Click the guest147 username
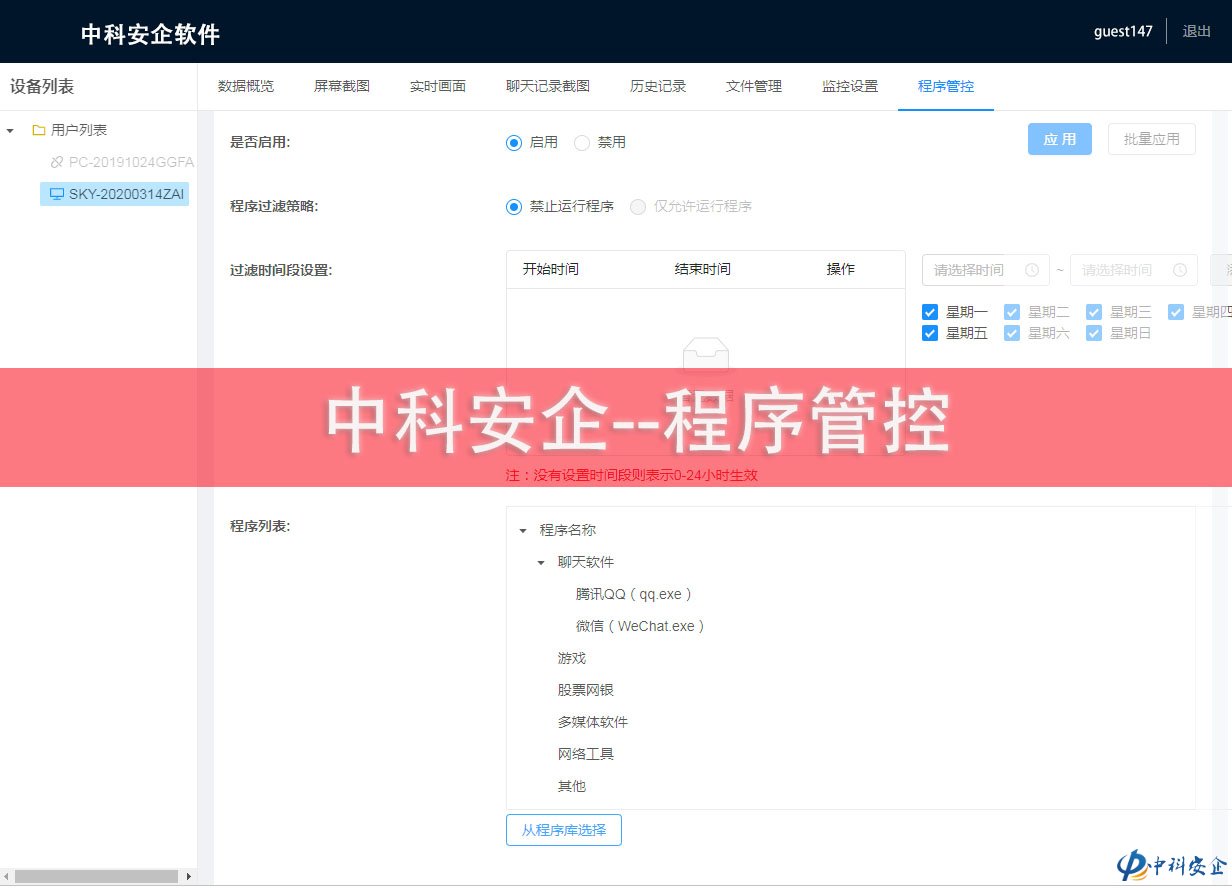1232x888 pixels. pyautogui.click(x=1123, y=31)
